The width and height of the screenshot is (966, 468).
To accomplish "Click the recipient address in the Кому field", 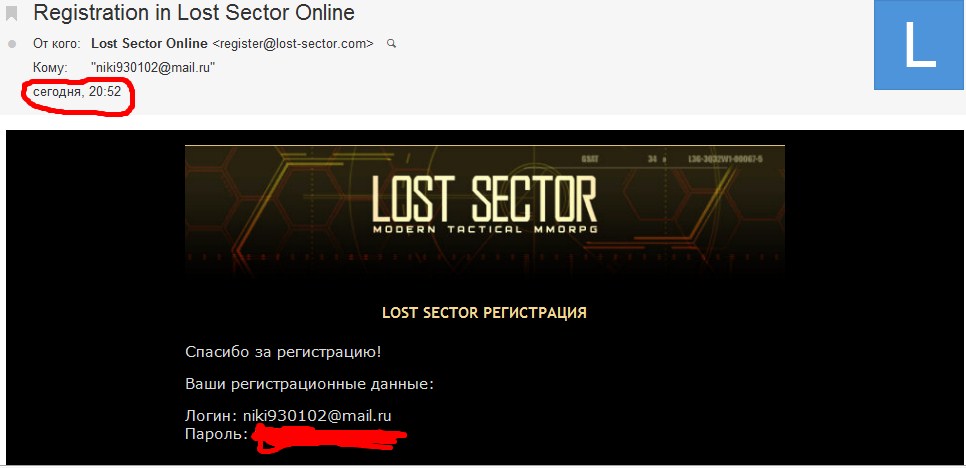I will click(153, 68).
